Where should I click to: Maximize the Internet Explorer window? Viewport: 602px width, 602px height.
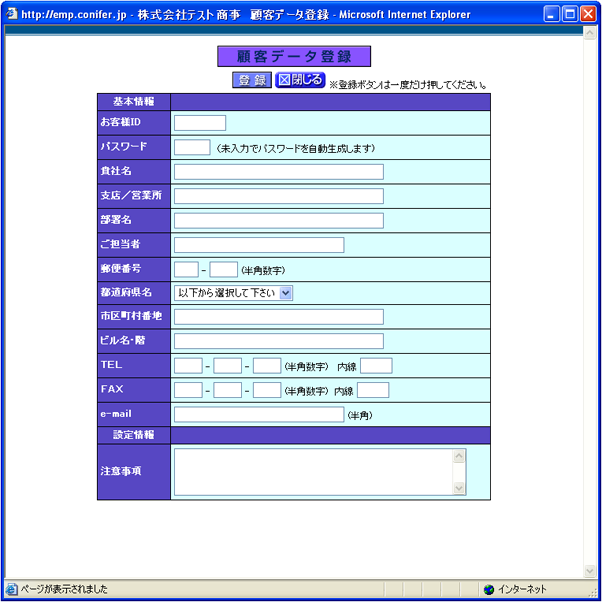570,14
